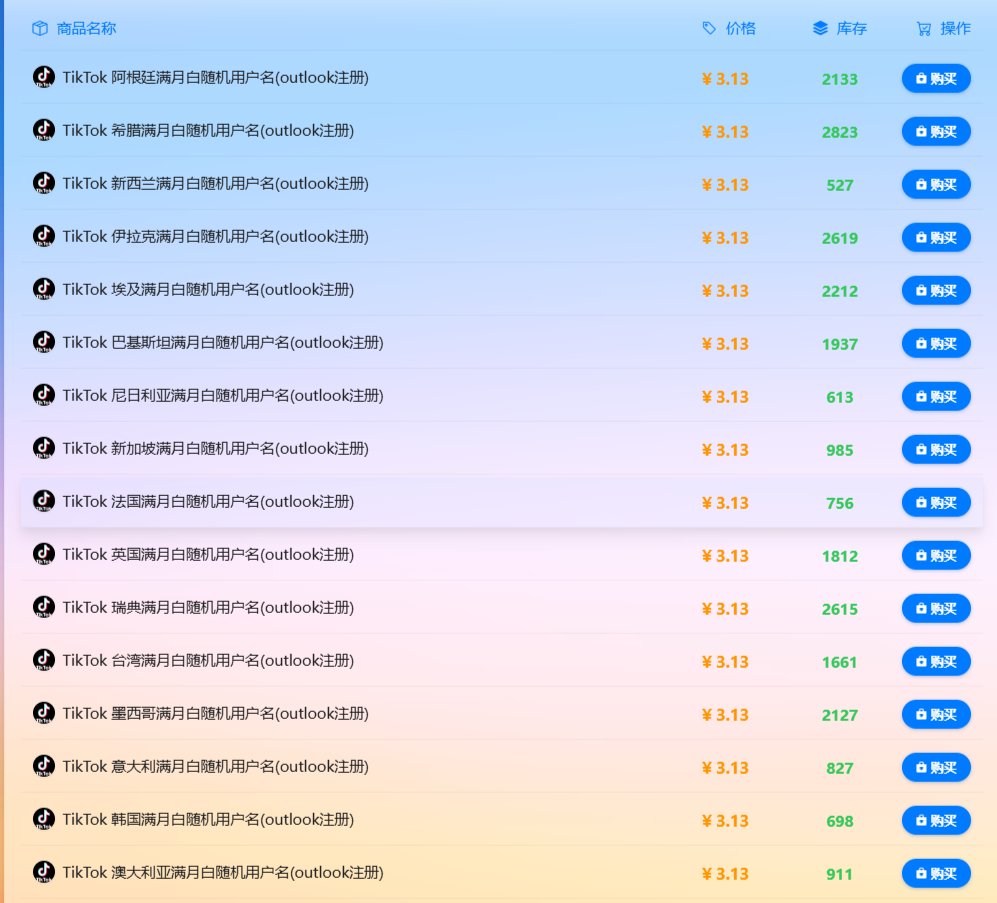Click 购买 for the 意大利 account
This screenshot has height=903, width=997.
click(x=936, y=768)
